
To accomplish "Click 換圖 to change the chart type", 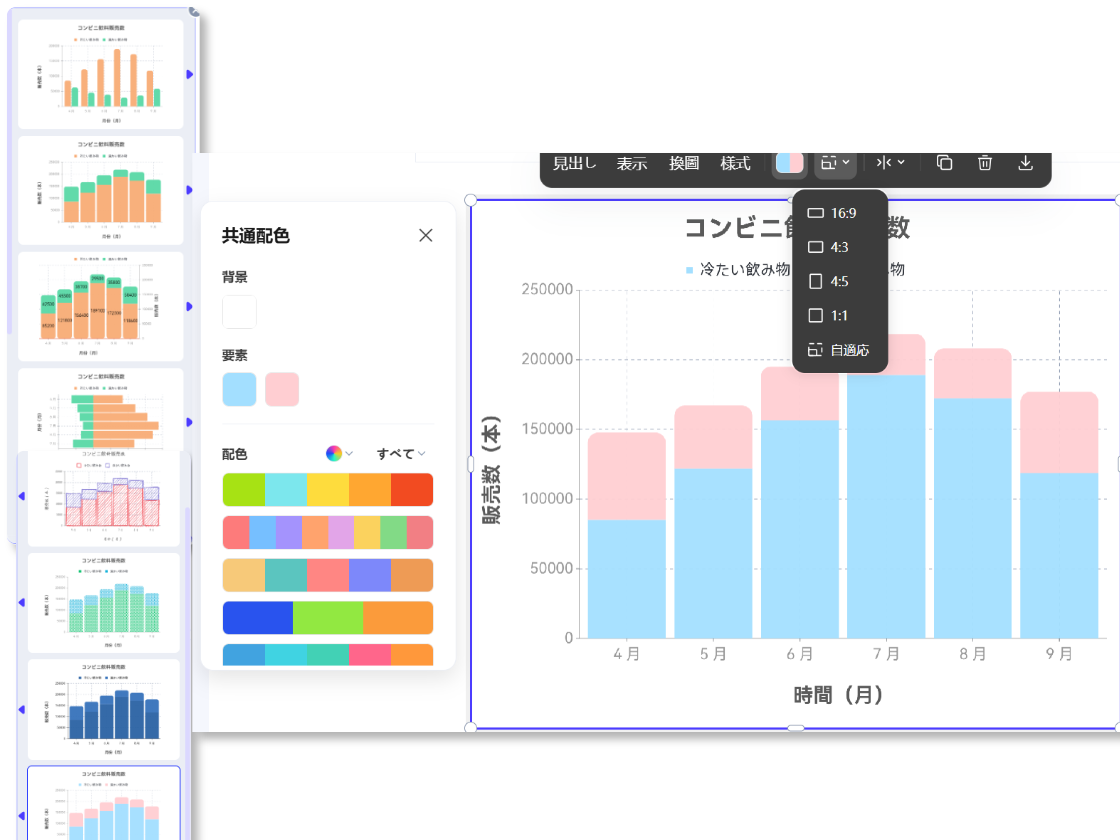I will click(x=683, y=163).
